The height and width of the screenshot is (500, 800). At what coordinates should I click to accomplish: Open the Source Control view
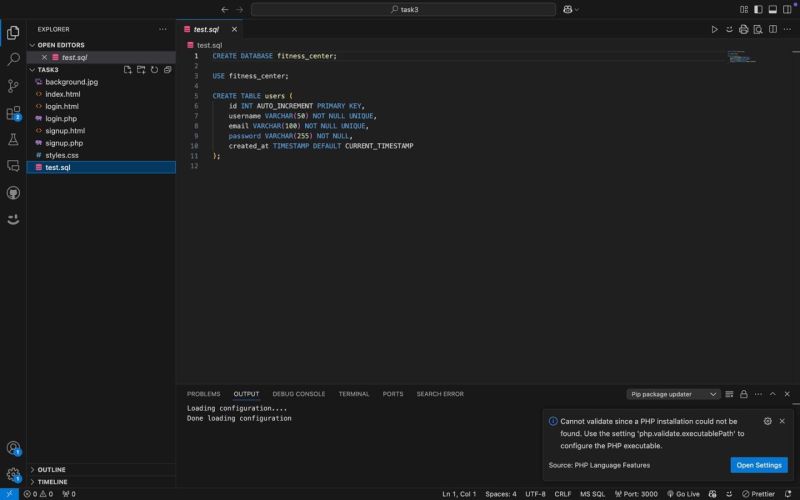[13, 86]
